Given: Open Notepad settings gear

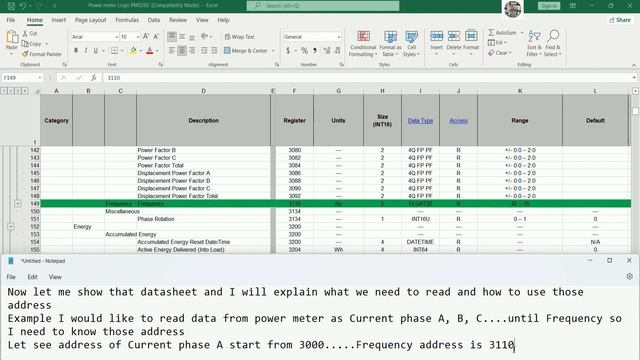Looking at the screenshot, I should pyautogui.click(x=629, y=276).
